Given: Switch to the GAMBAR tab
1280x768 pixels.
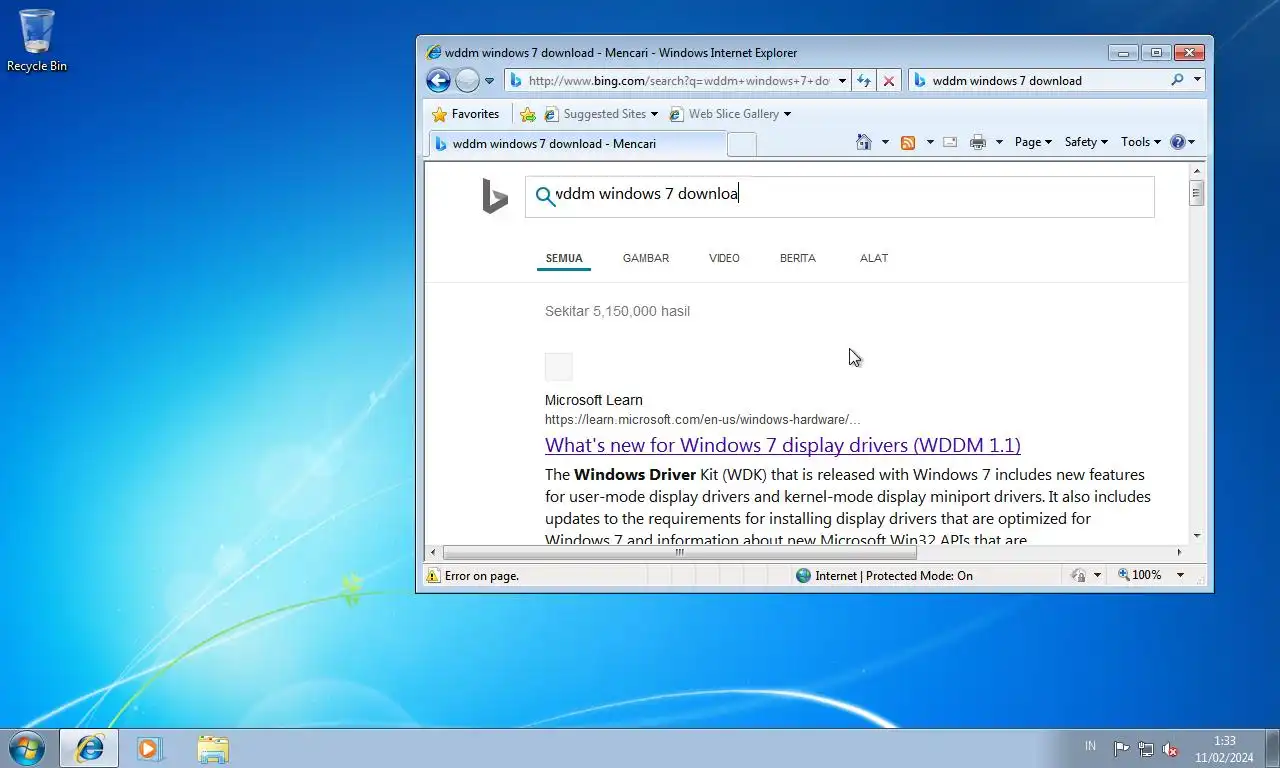Looking at the screenshot, I should pos(646,258).
